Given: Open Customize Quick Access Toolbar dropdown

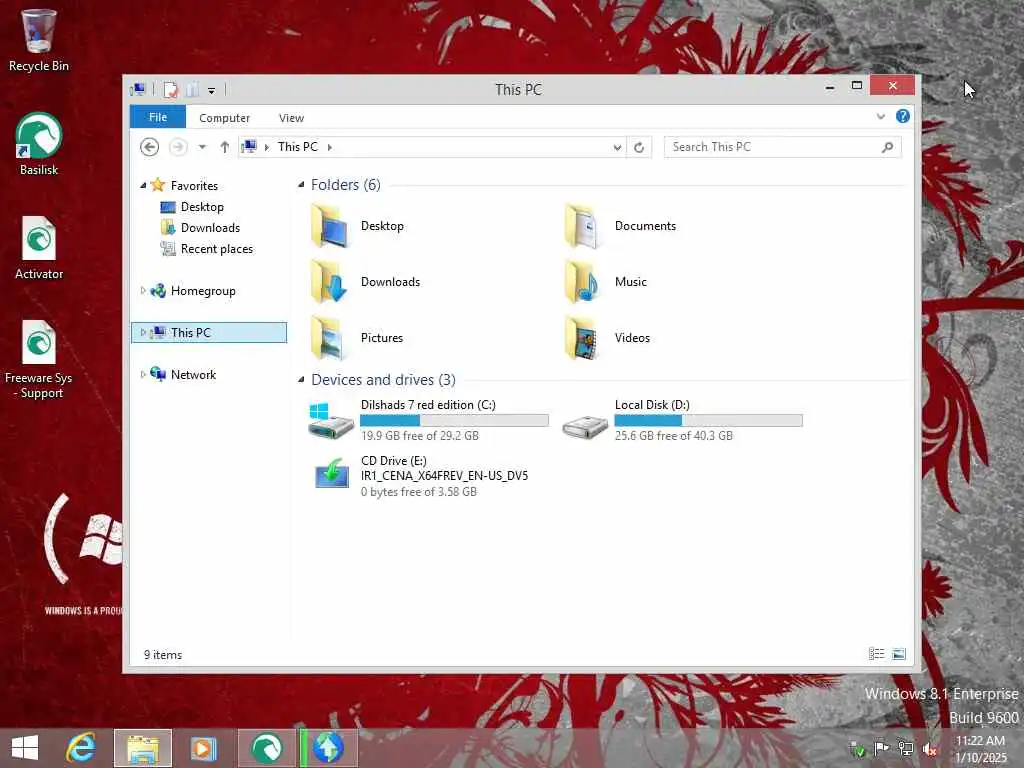Looking at the screenshot, I should pyautogui.click(x=212, y=91).
